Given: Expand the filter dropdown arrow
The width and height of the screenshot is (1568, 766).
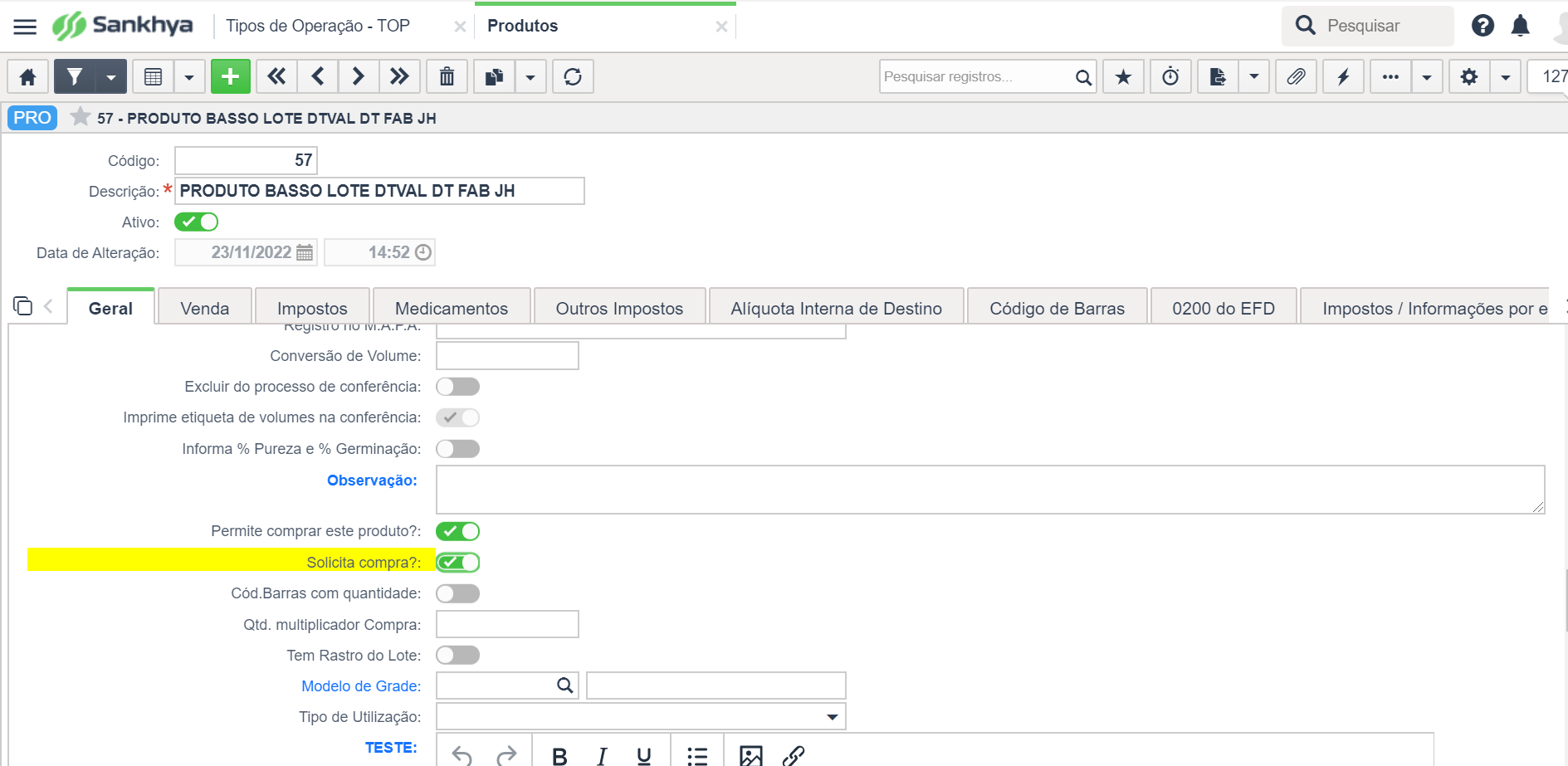Looking at the screenshot, I should (x=110, y=76).
